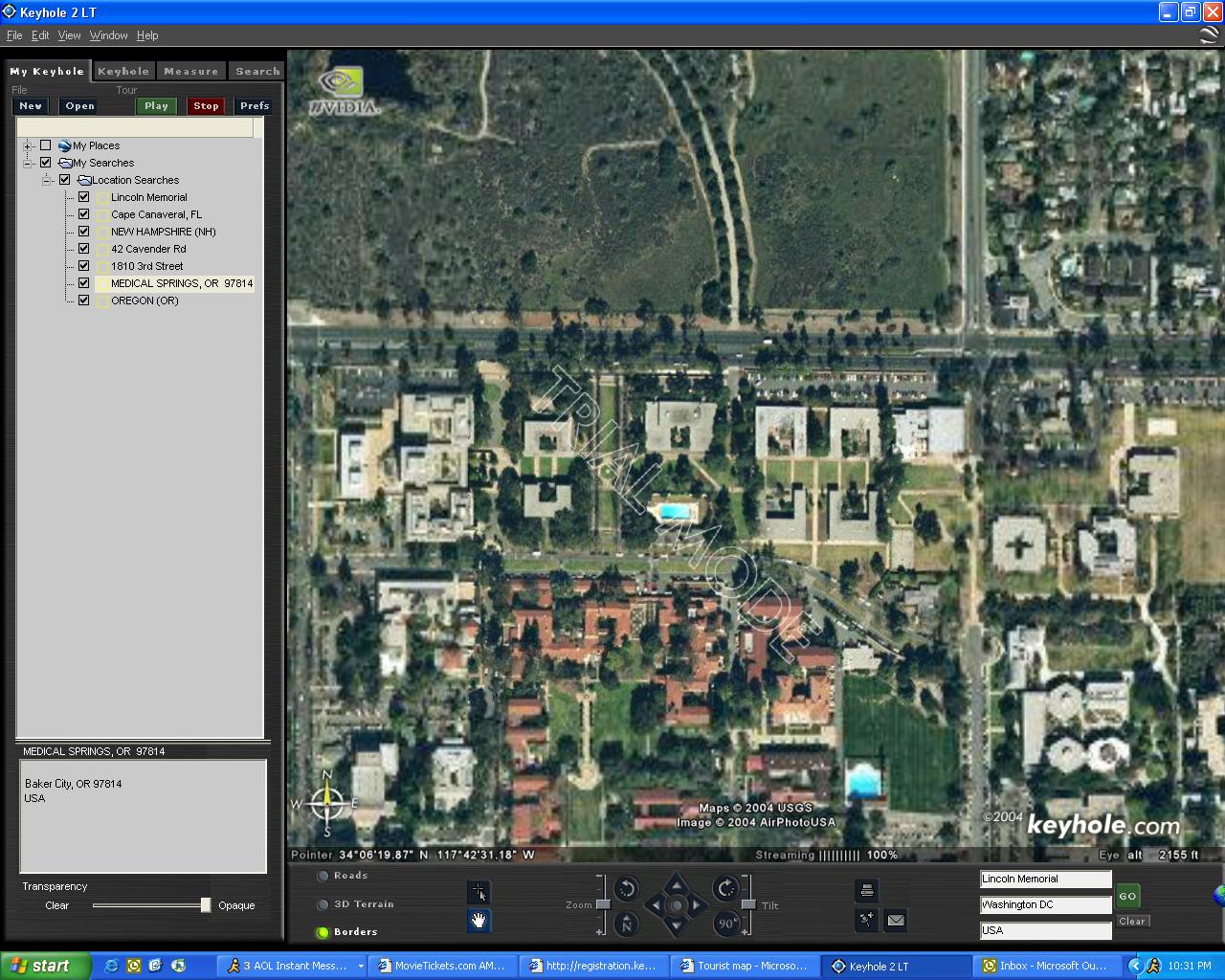Uncheck the My Searches checkbox
The height and width of the screenshot is (980, 1225).
45,163
